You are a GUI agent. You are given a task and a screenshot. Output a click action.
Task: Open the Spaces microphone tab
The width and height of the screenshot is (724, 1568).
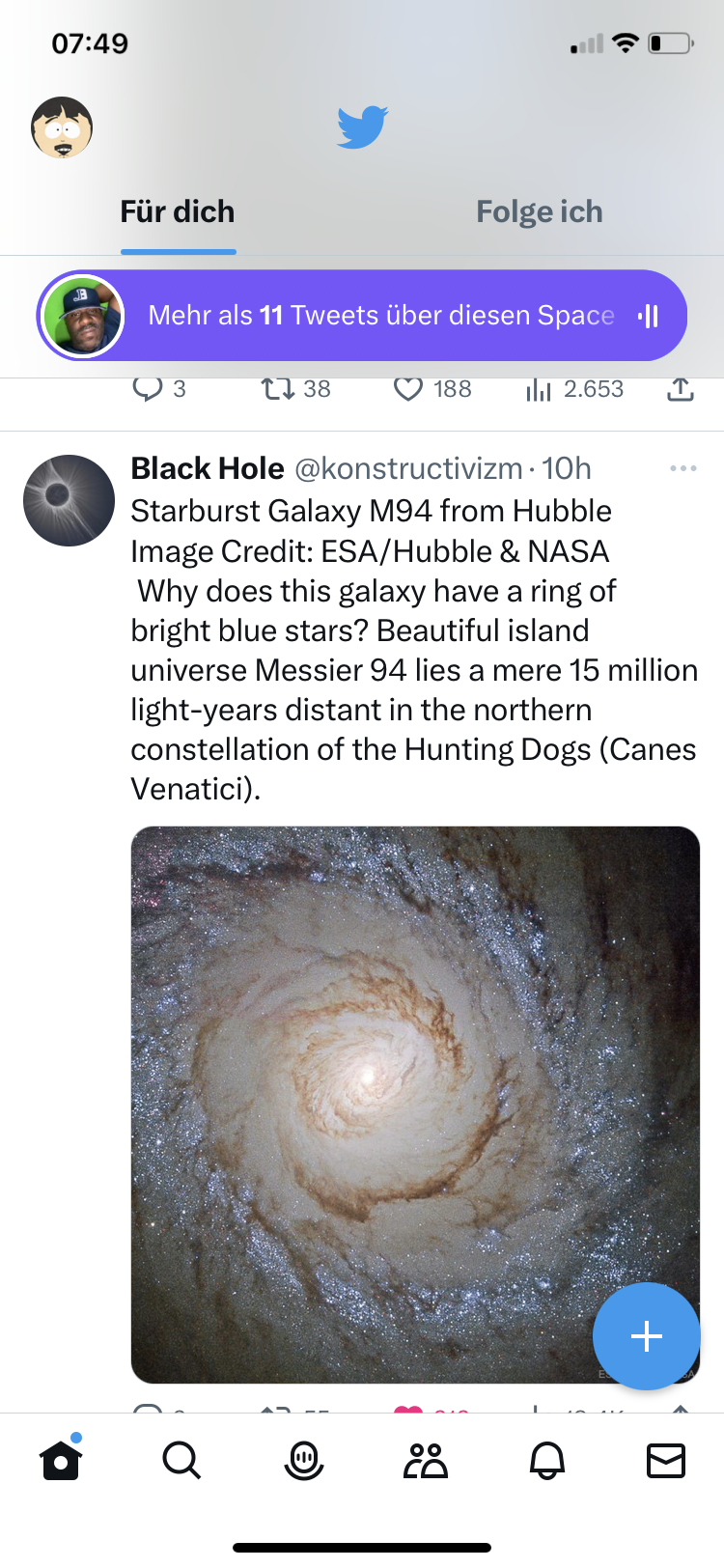point(303,1461)
